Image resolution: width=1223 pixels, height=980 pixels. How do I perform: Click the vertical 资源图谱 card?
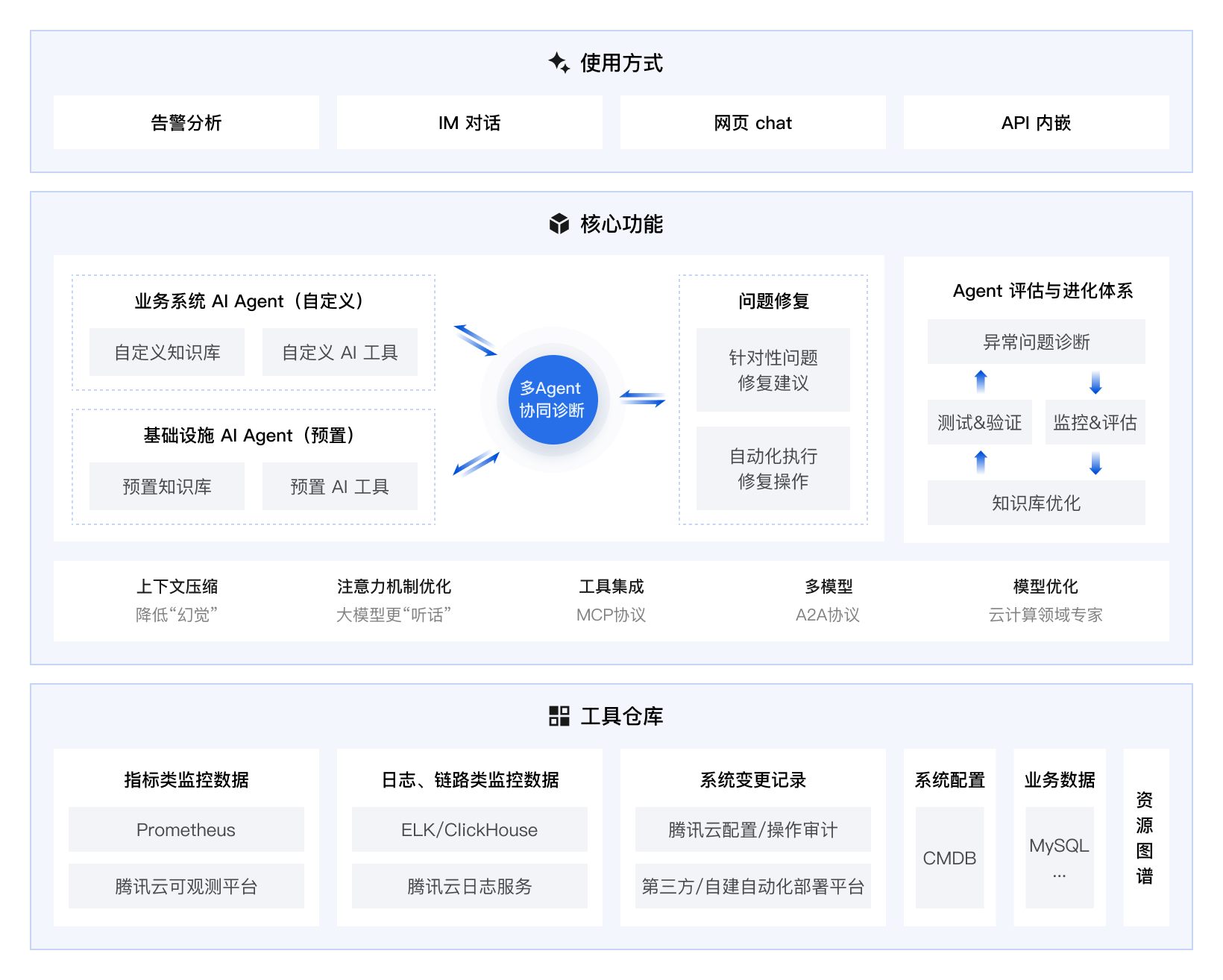tap(1146, 838)
